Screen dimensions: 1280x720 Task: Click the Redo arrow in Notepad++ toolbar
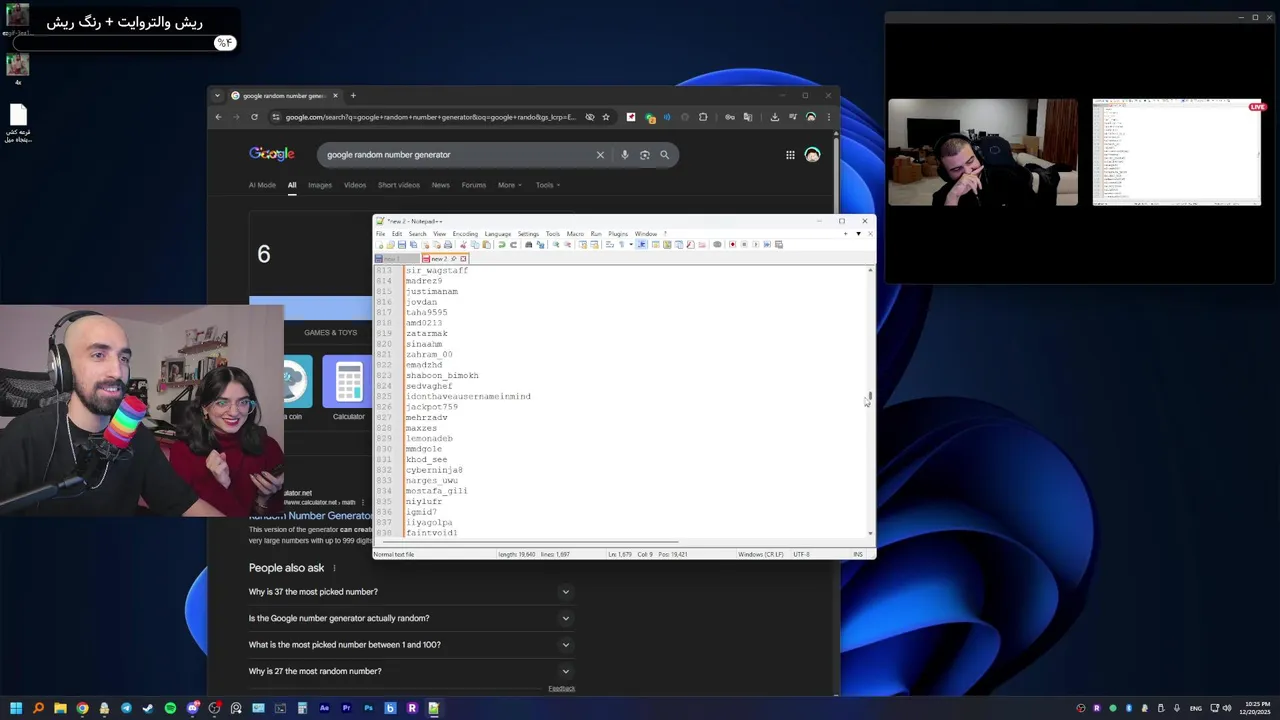513,244
